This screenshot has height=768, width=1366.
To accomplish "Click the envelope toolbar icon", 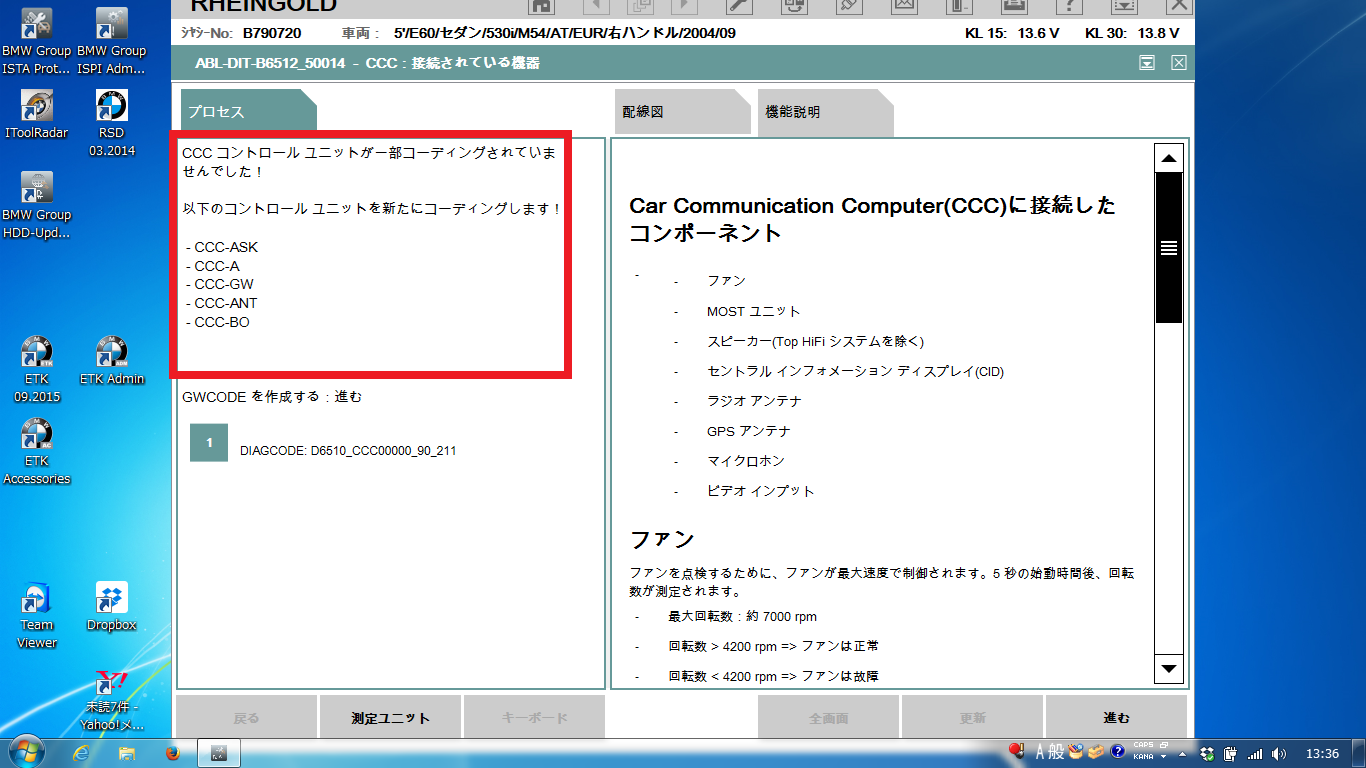I will pos(905,5).
